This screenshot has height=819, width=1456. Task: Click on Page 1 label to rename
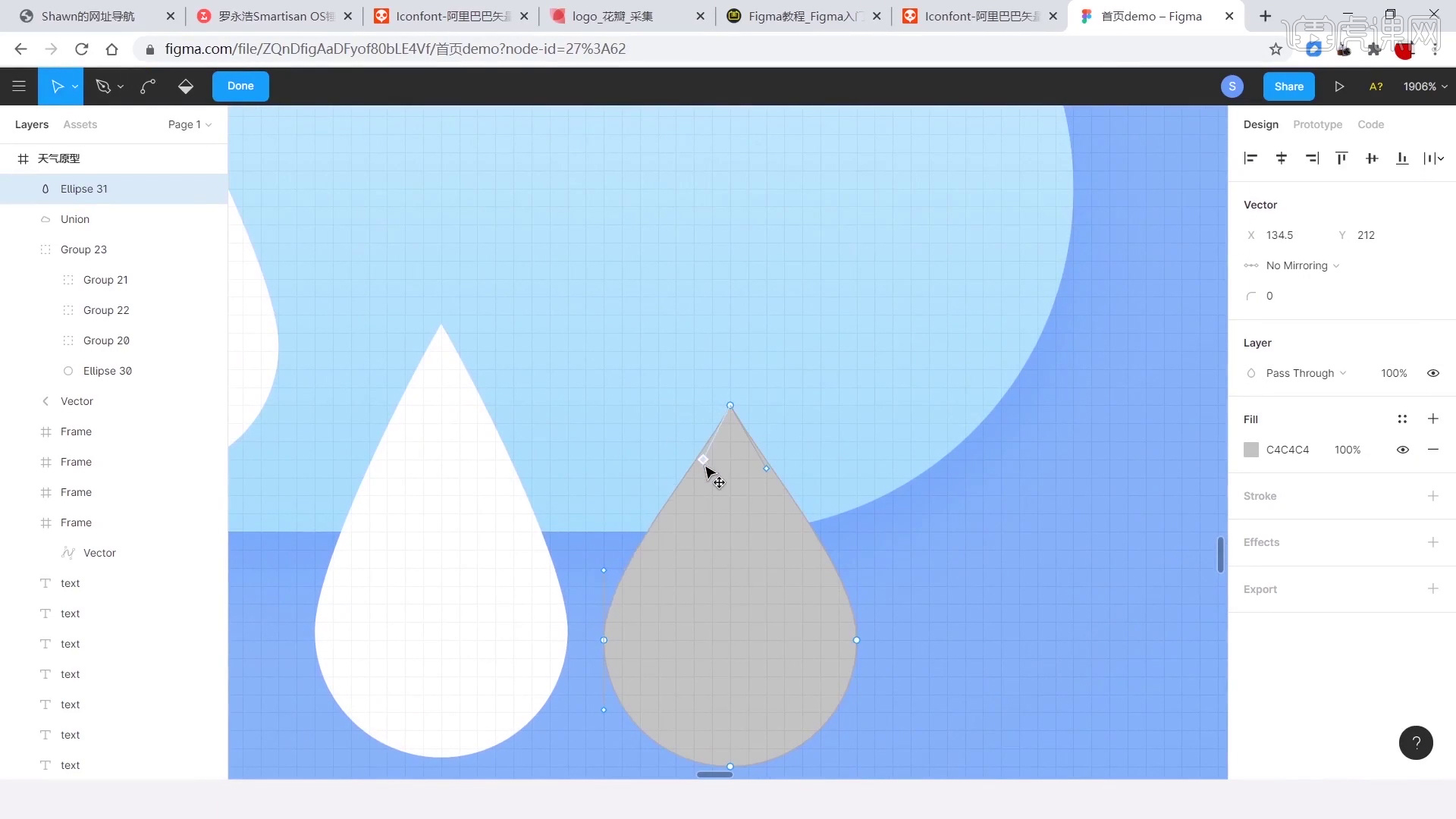click(184, 124)
